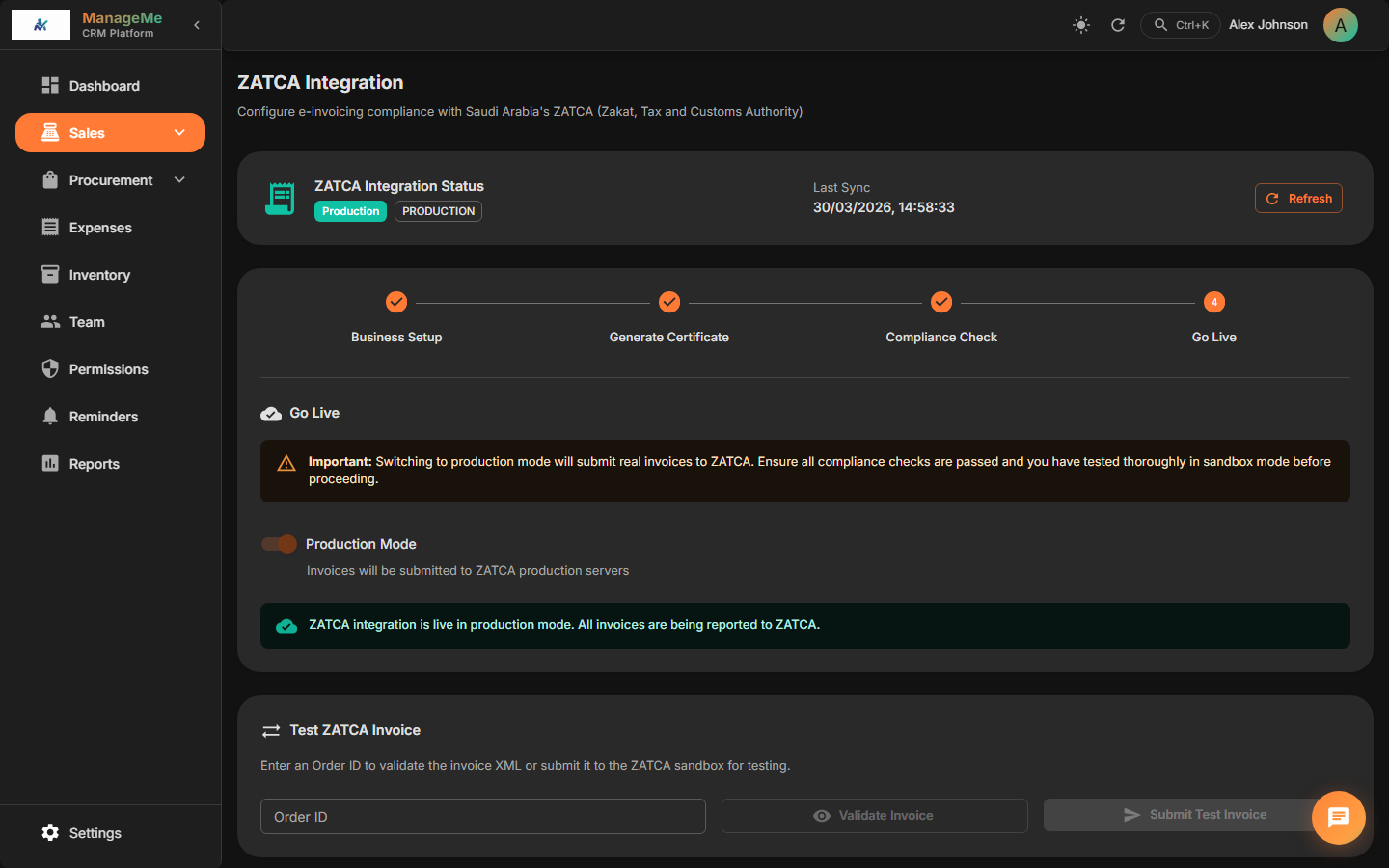
Task: Open Reports via the chart icon
Action: [x=49, y=463]
